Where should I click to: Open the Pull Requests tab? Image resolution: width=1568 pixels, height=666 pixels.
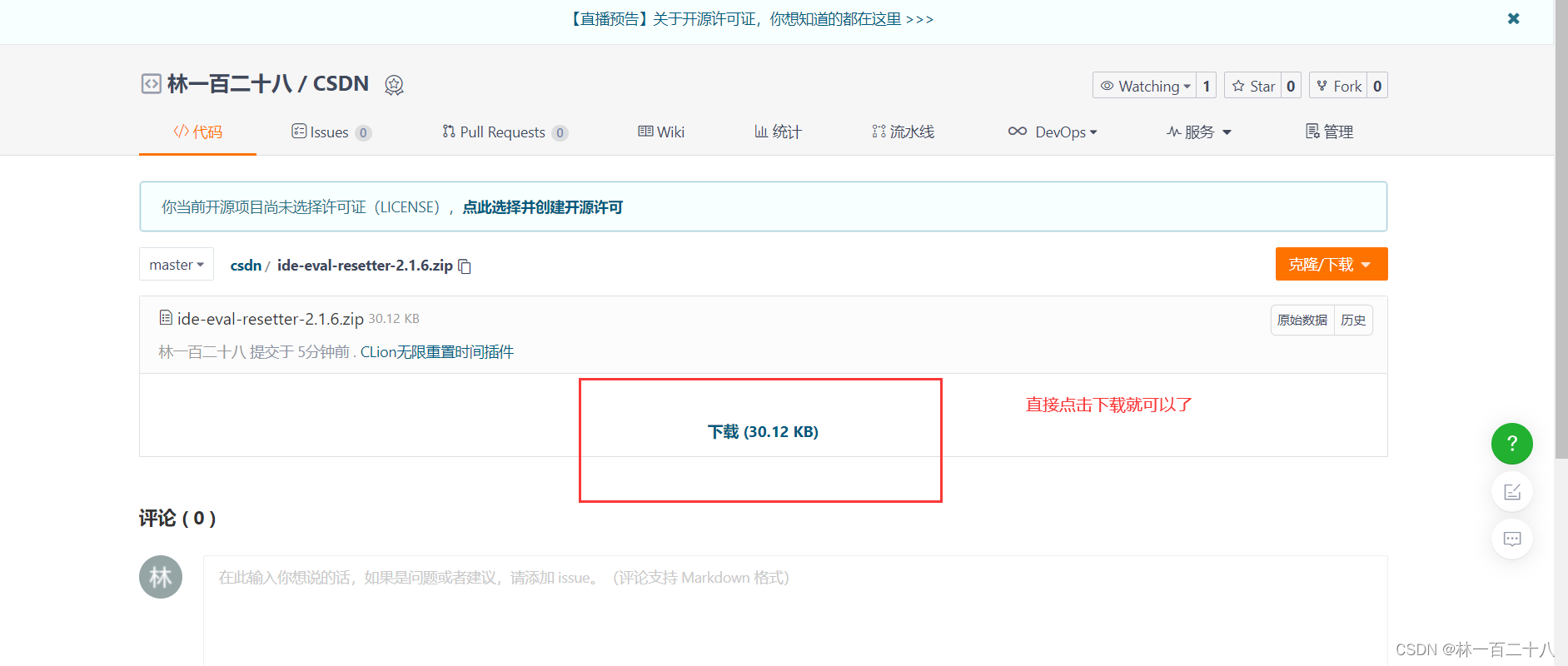(505, 132)
